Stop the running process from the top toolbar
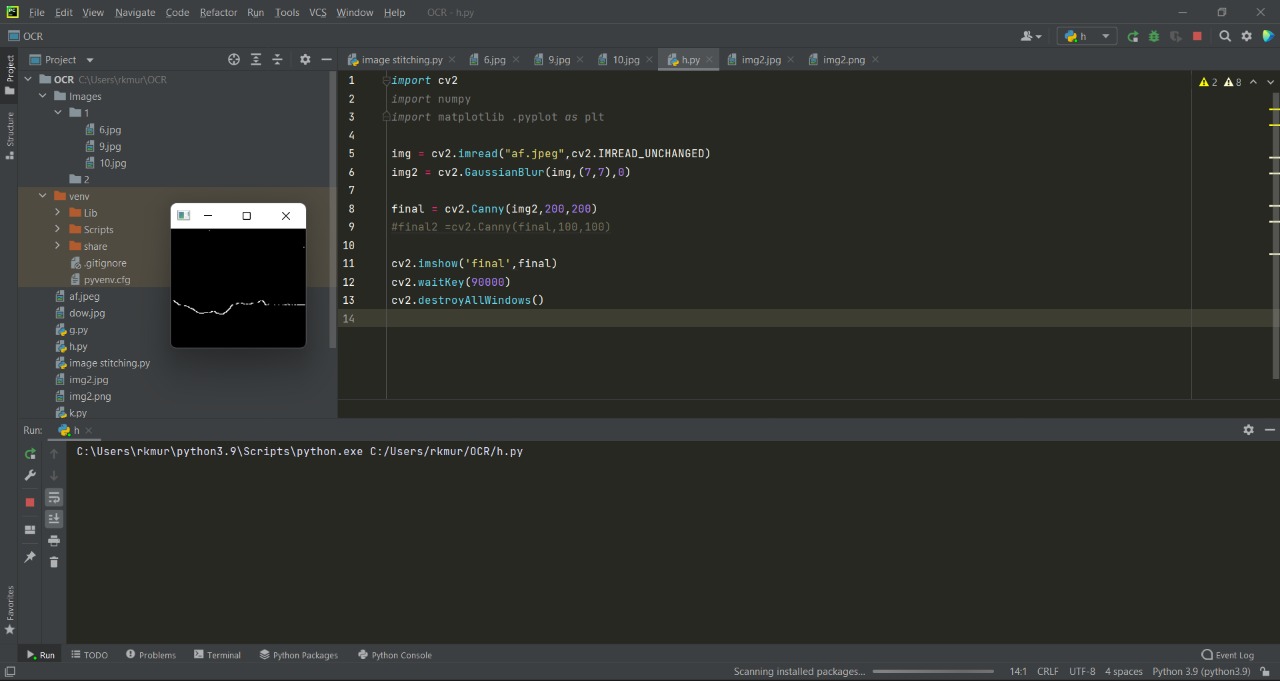 click(x=1197, y=37)
